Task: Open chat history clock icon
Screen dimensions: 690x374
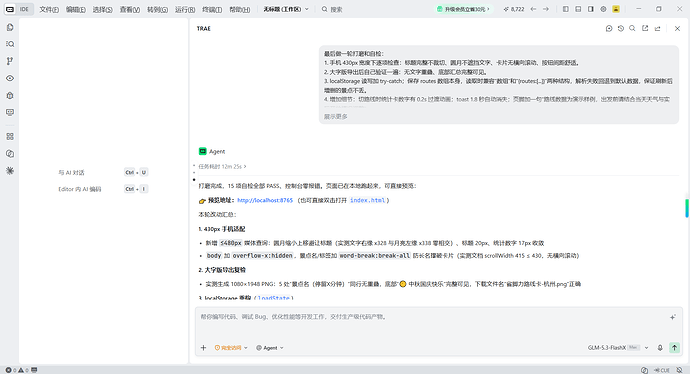Action: click(621, 29)
